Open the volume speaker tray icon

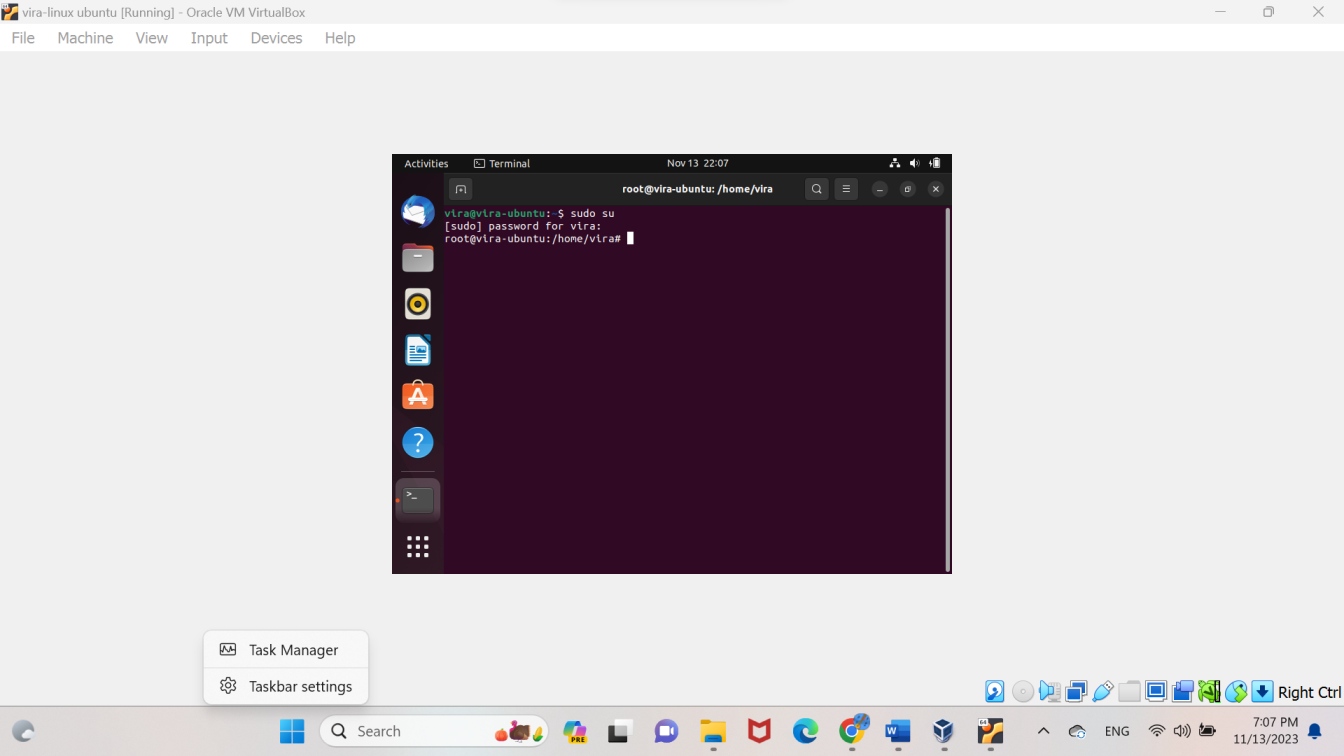pyautogui.click(x=1182, y=732)
